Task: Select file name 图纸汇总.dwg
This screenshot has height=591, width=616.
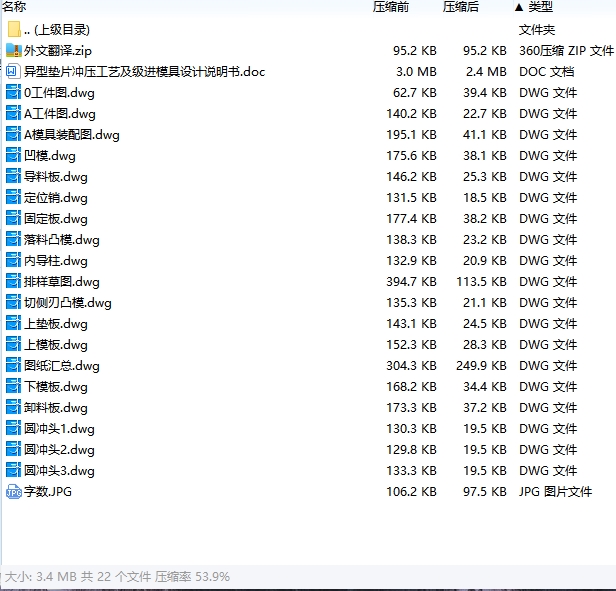Action: 62,366
